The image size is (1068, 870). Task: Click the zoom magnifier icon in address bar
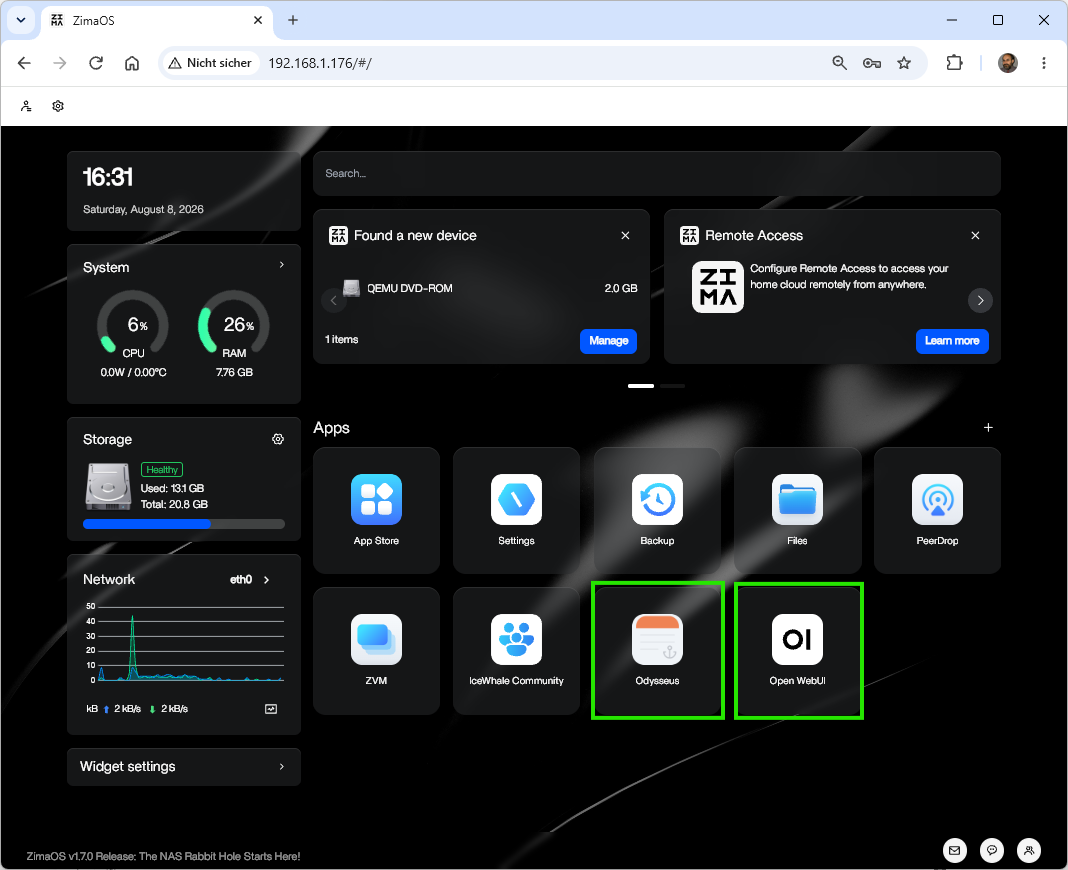(x=839, y=63)
